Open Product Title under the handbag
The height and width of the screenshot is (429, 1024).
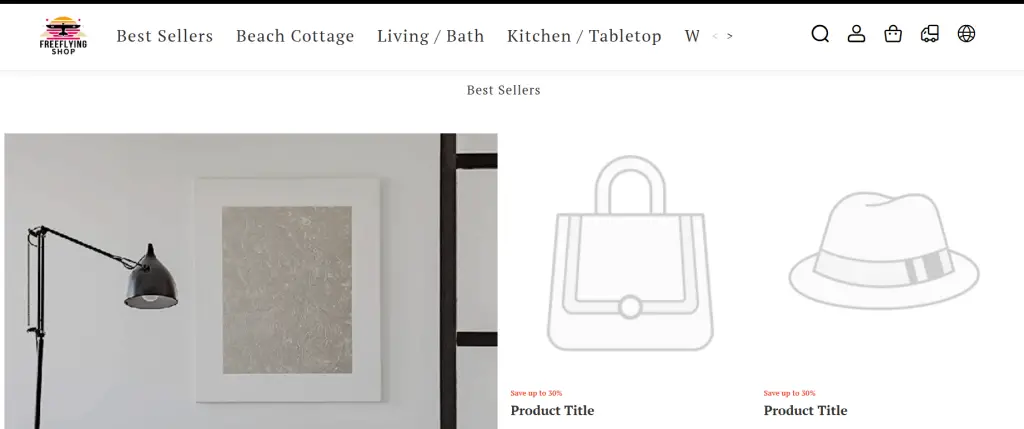(552, 411)
